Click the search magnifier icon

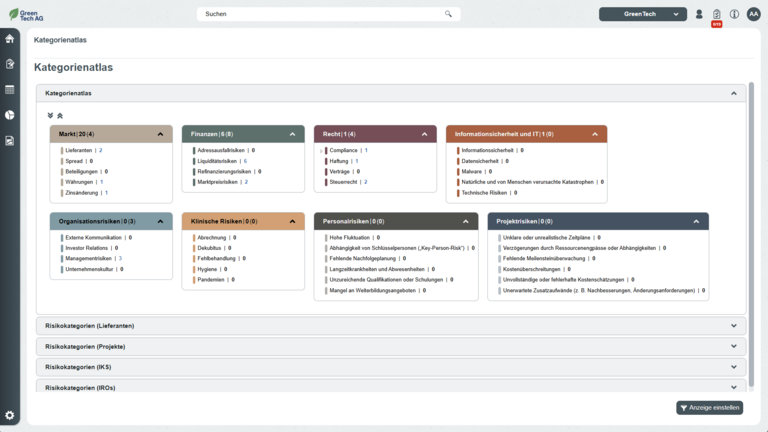click(x=449, y=14)
